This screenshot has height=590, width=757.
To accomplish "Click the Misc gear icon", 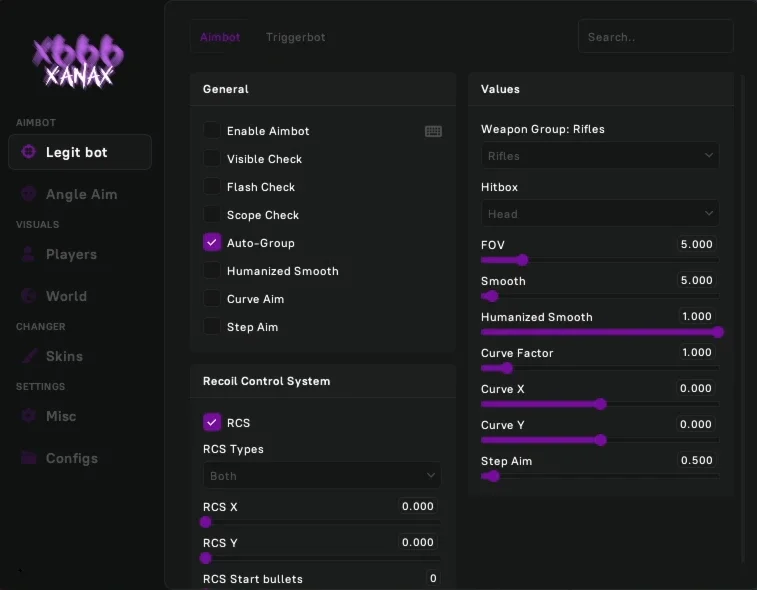I will (x=28, y=416).
